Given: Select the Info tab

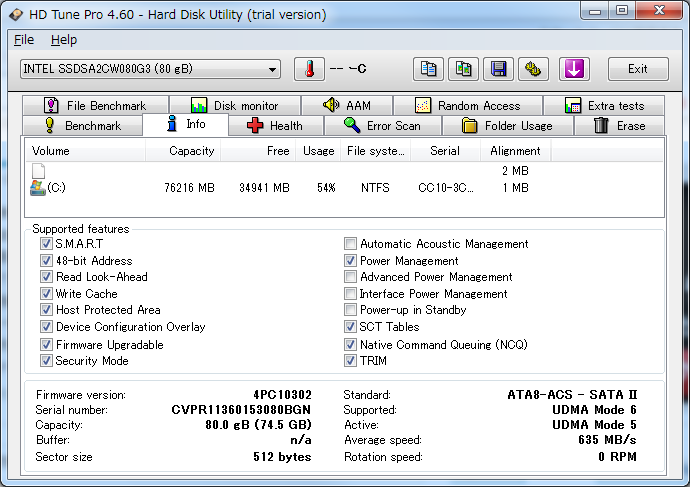Looking at the screenshot, I should click(x=186, y=124).
